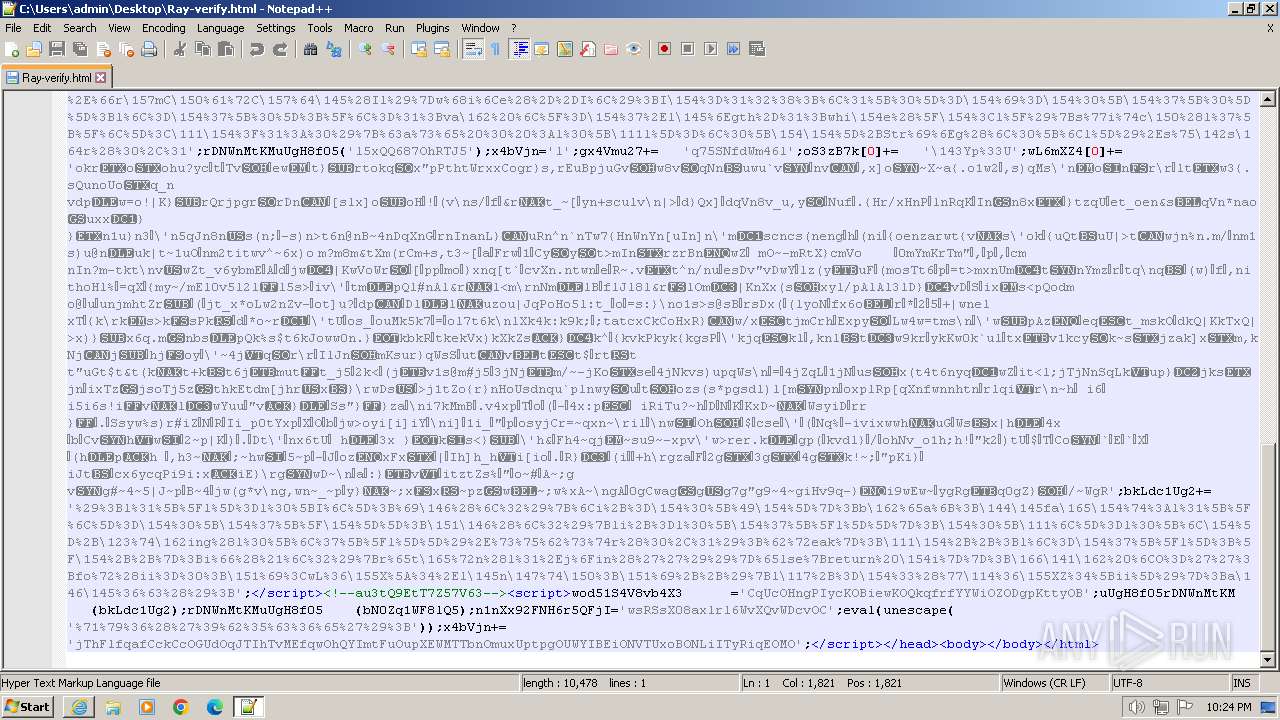Viewport: 1280px width, 720px height.
Task: Close the Ray-verify.html tab with its X
Action: [x=101, y=77]
